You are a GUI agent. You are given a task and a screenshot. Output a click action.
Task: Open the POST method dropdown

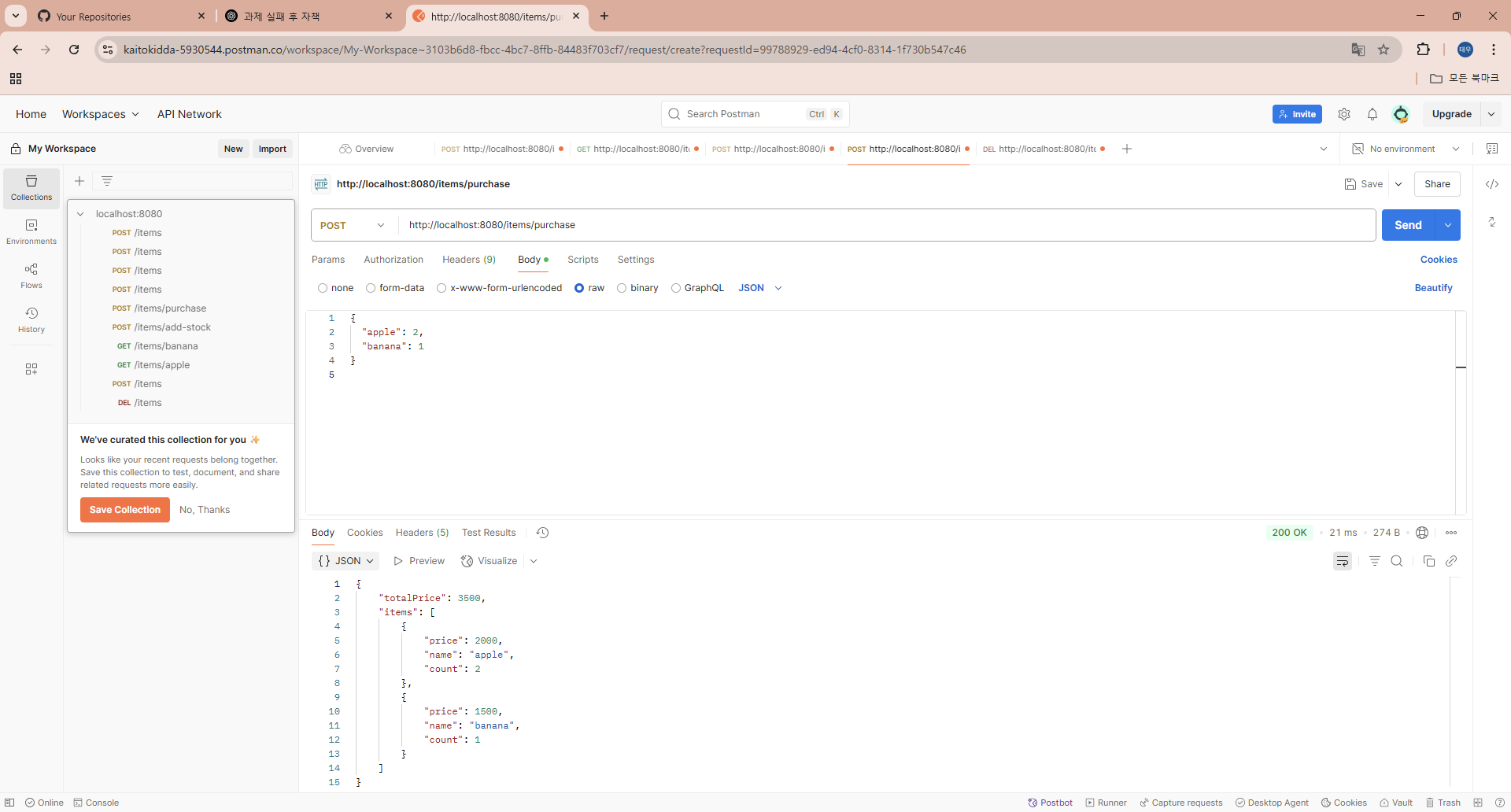pos(353,225)
